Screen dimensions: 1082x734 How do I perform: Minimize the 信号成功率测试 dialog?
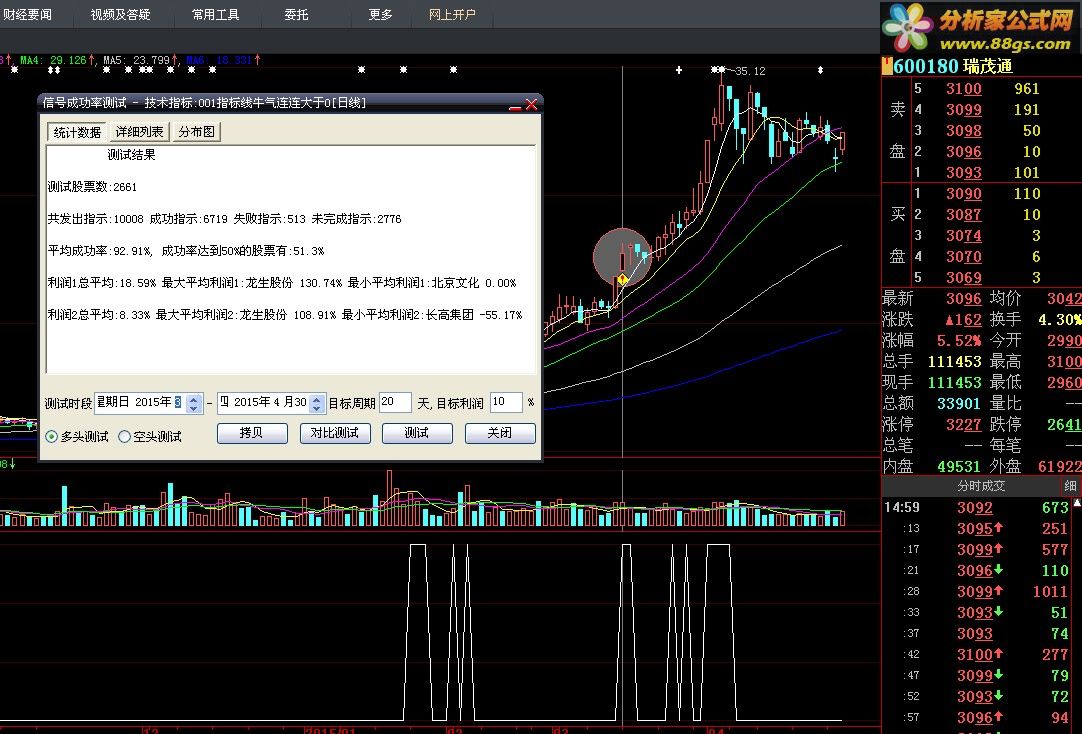[515, 106]
